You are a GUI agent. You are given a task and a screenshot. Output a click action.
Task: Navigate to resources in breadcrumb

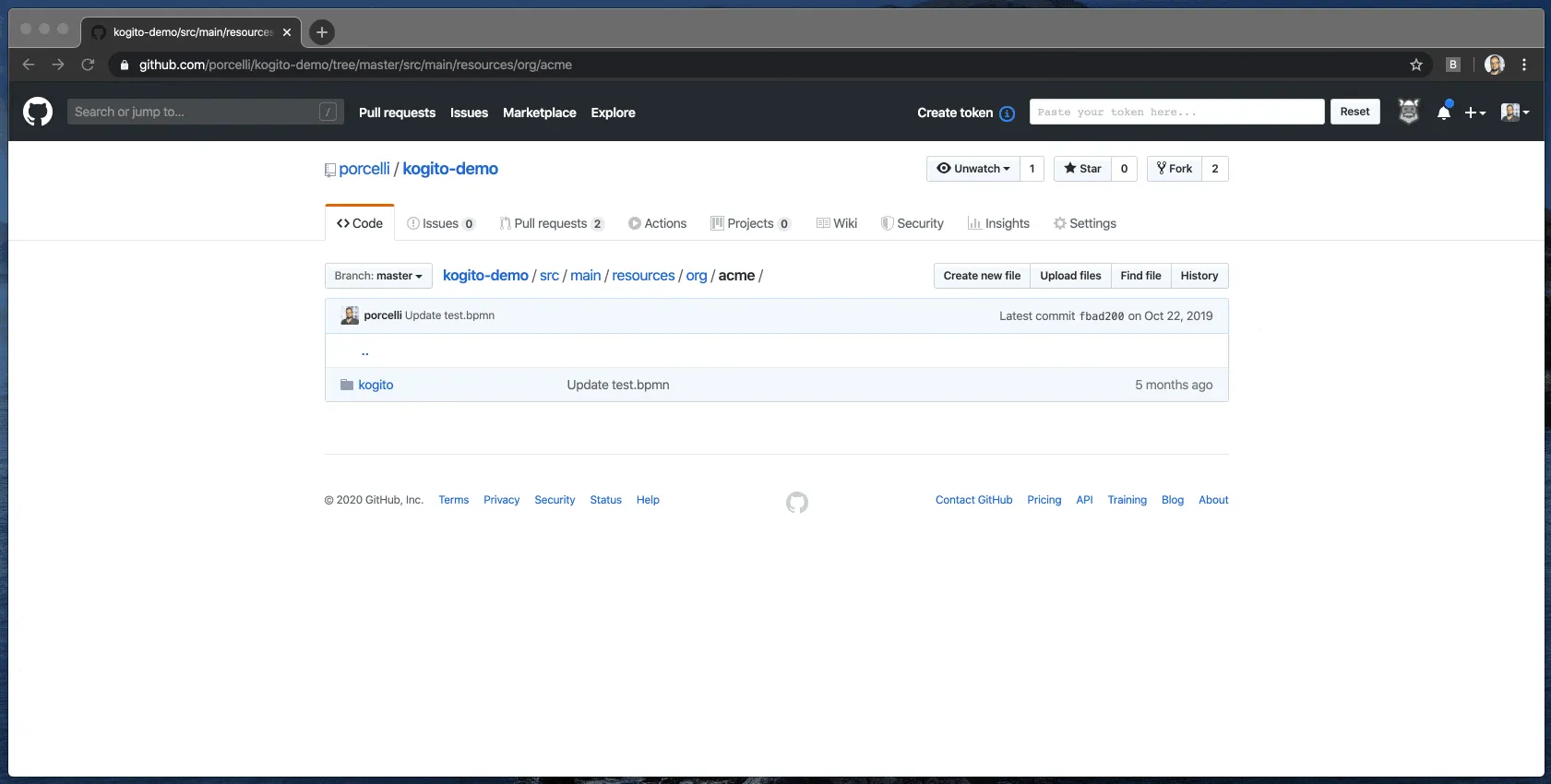coord(643,276)
